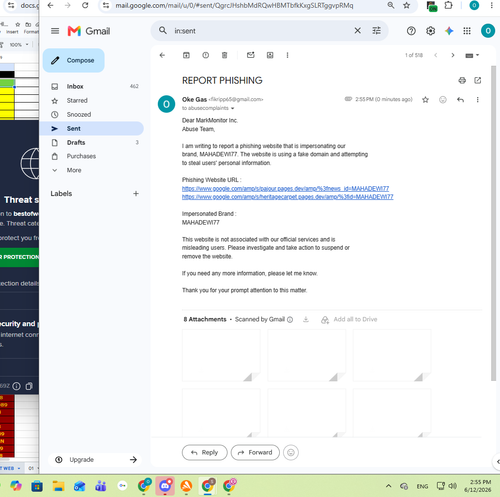Open the browser extensions puzzle icon
Image resolution: width=500 pixels, height=497 pixels.
pos(449,5)
